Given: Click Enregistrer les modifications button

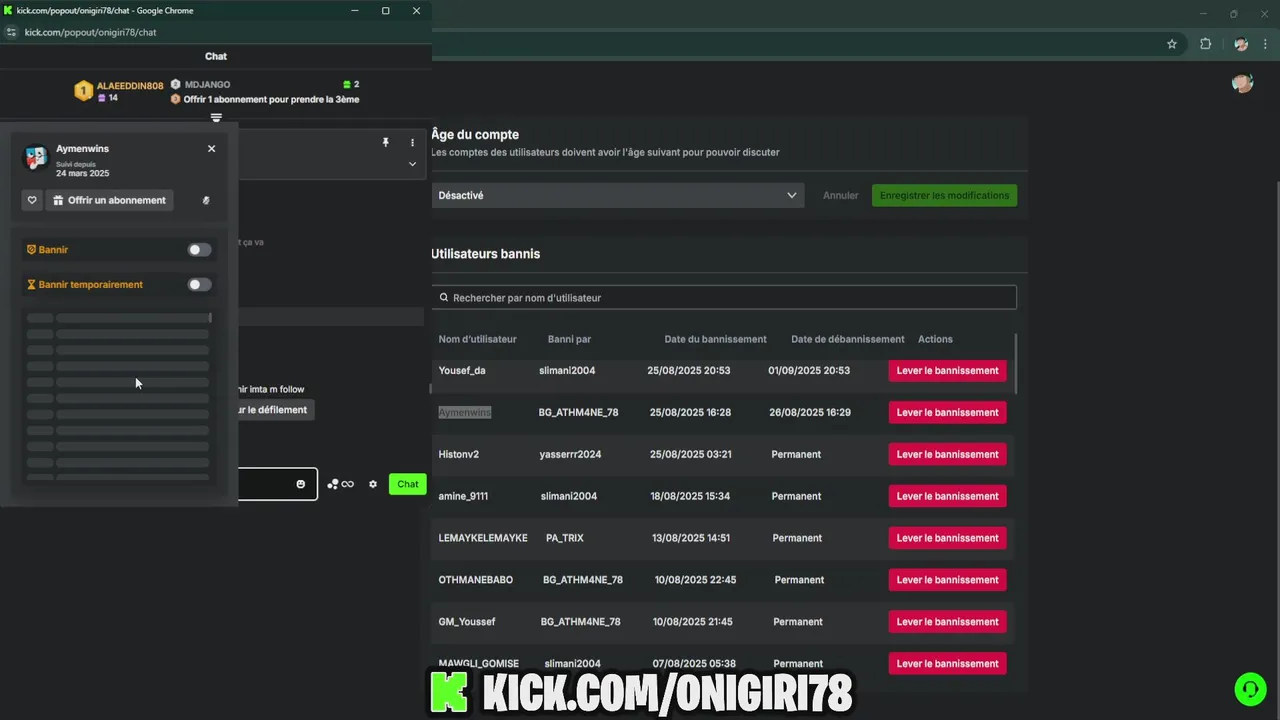Looking at the screenshot, I should 944,195.
